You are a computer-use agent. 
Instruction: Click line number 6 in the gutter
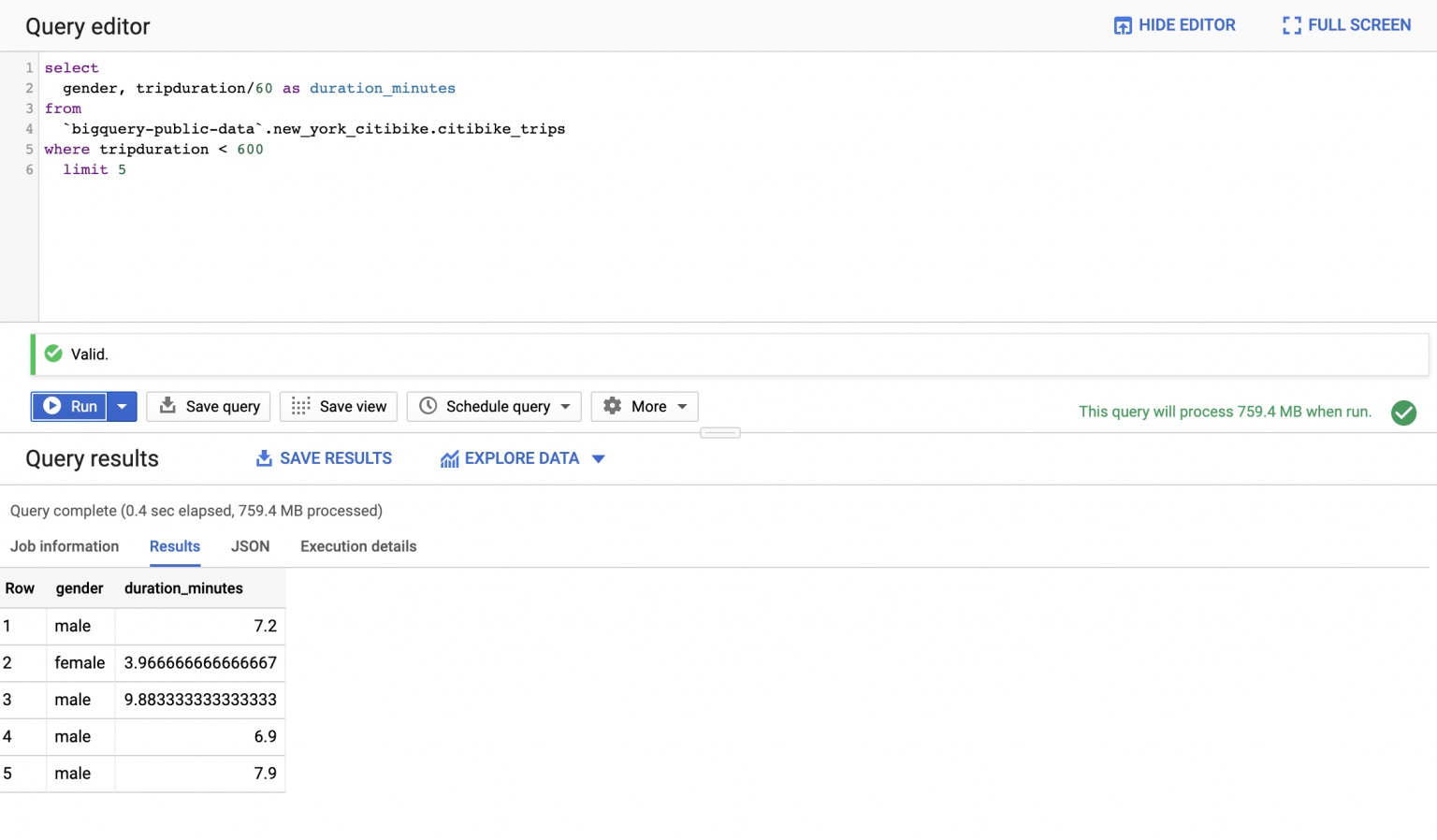click(x=29, y=169)
